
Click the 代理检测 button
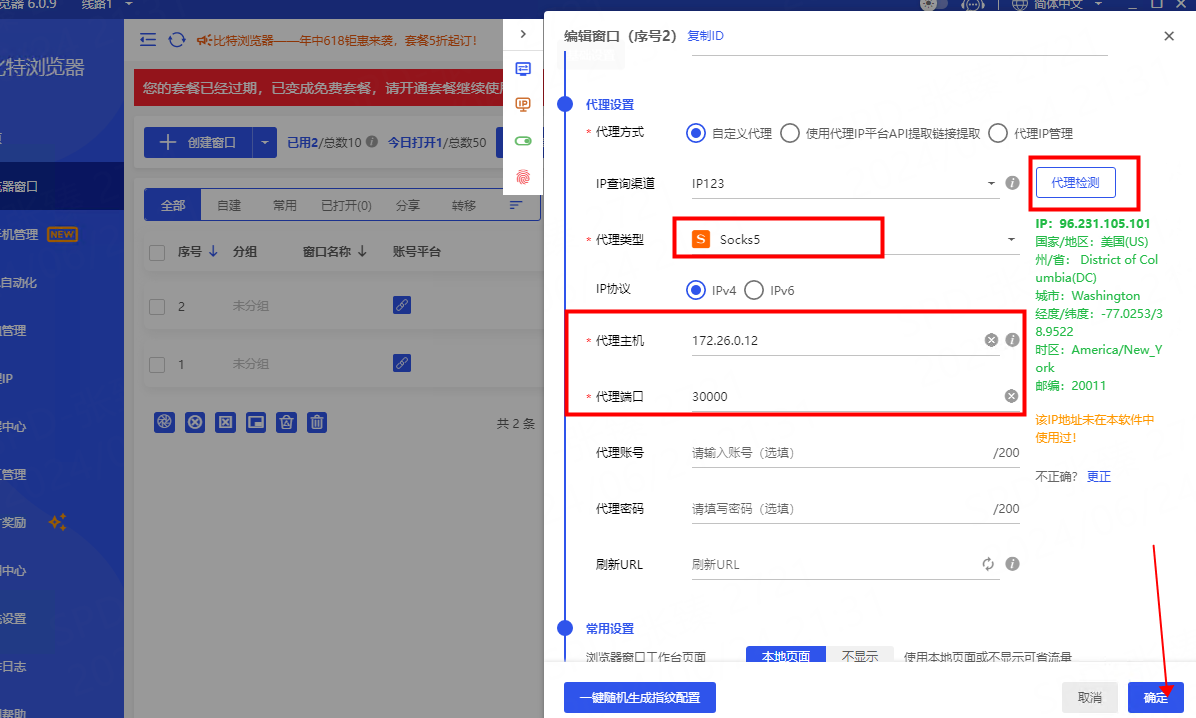pos(1075,183)
